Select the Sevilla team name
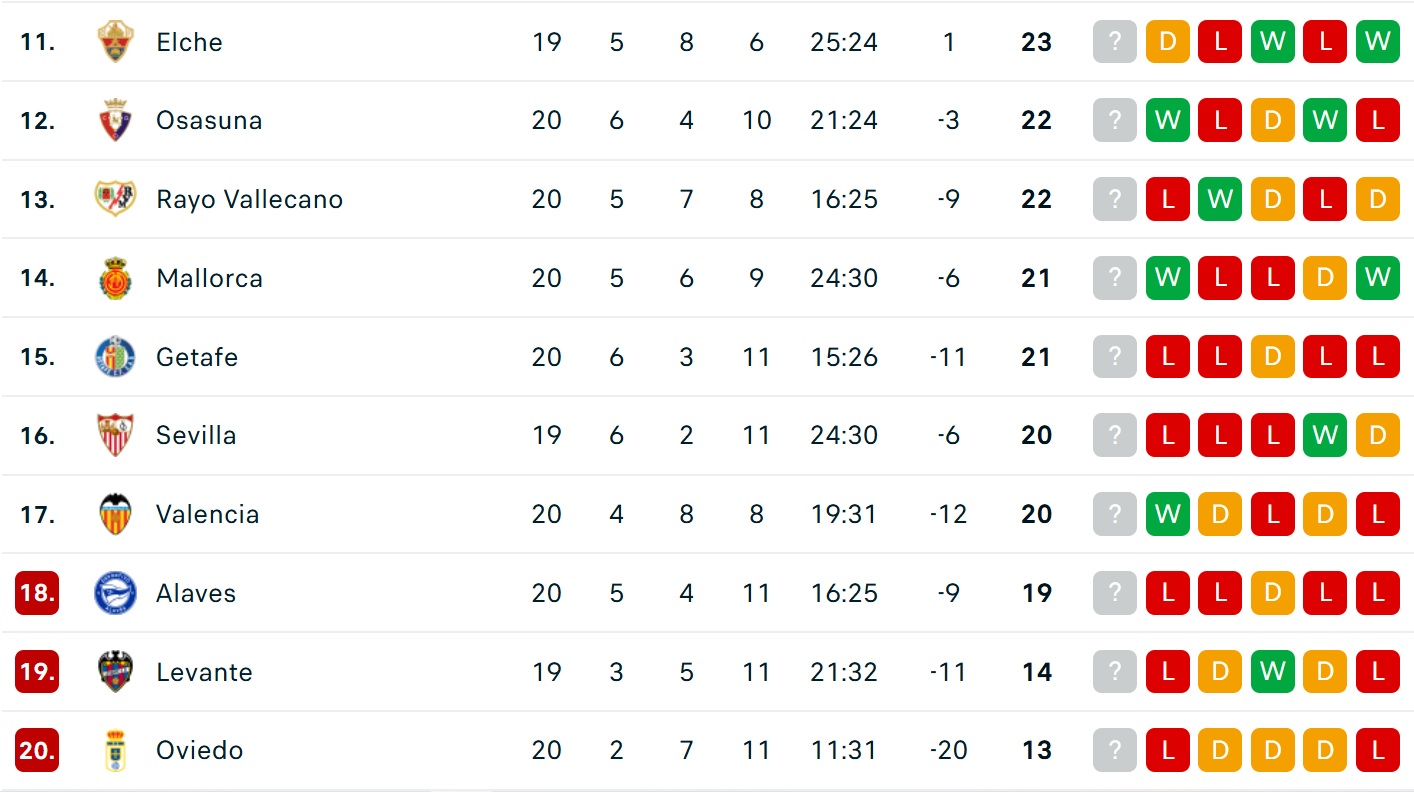This screenshot has width=1414, height=792. coord(196,435)
